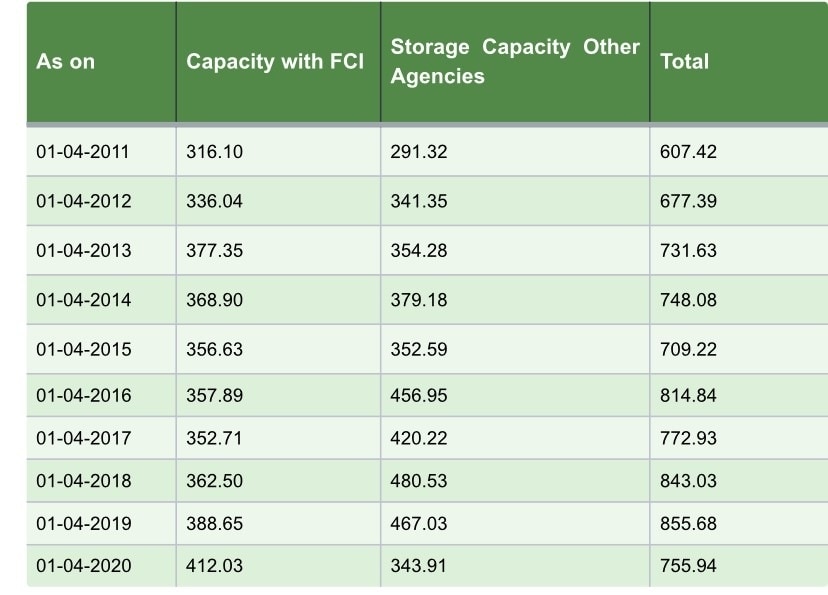Click the 772.93 total value
The image size is (828, 595).
pos(689,438)
